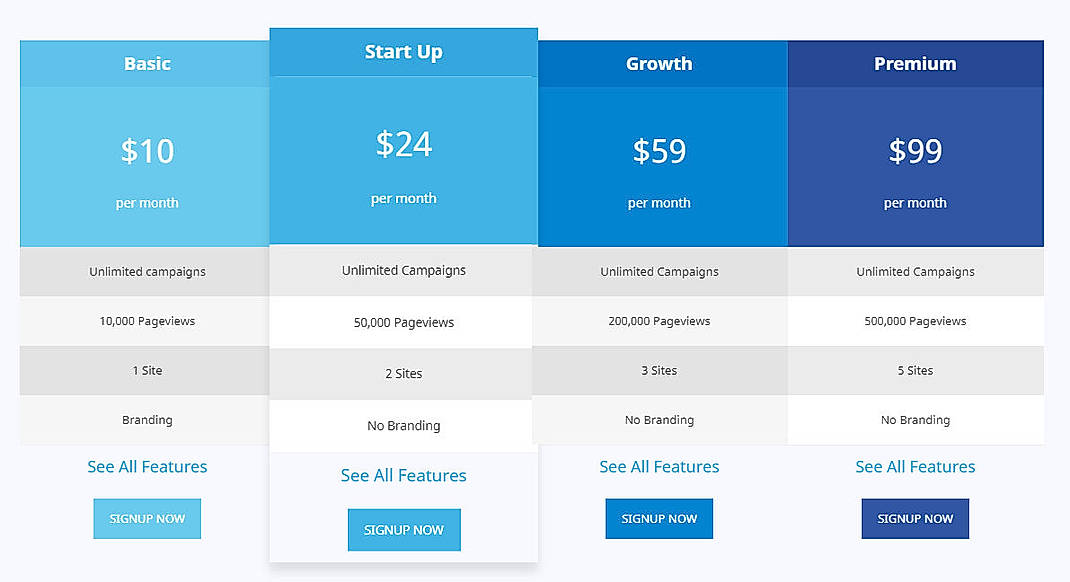Click the 2 Sites row under Start Up

tap(404, 373)
